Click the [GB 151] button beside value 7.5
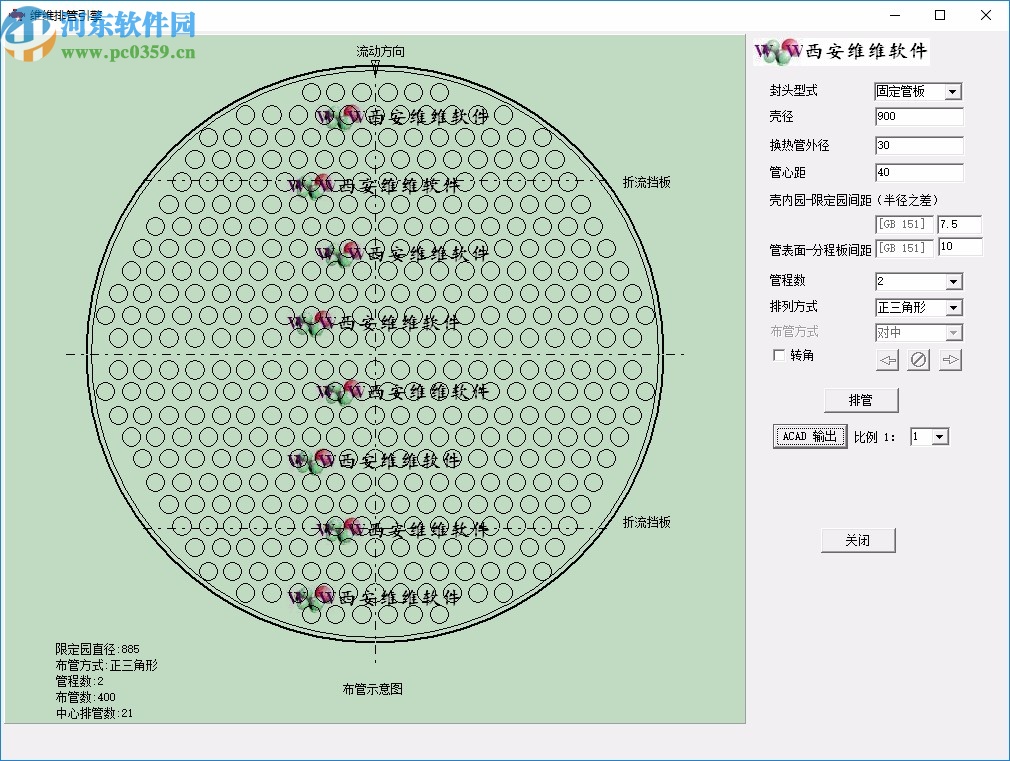The width and height of the screenshot is (1010, 761). tap(903, 224)
